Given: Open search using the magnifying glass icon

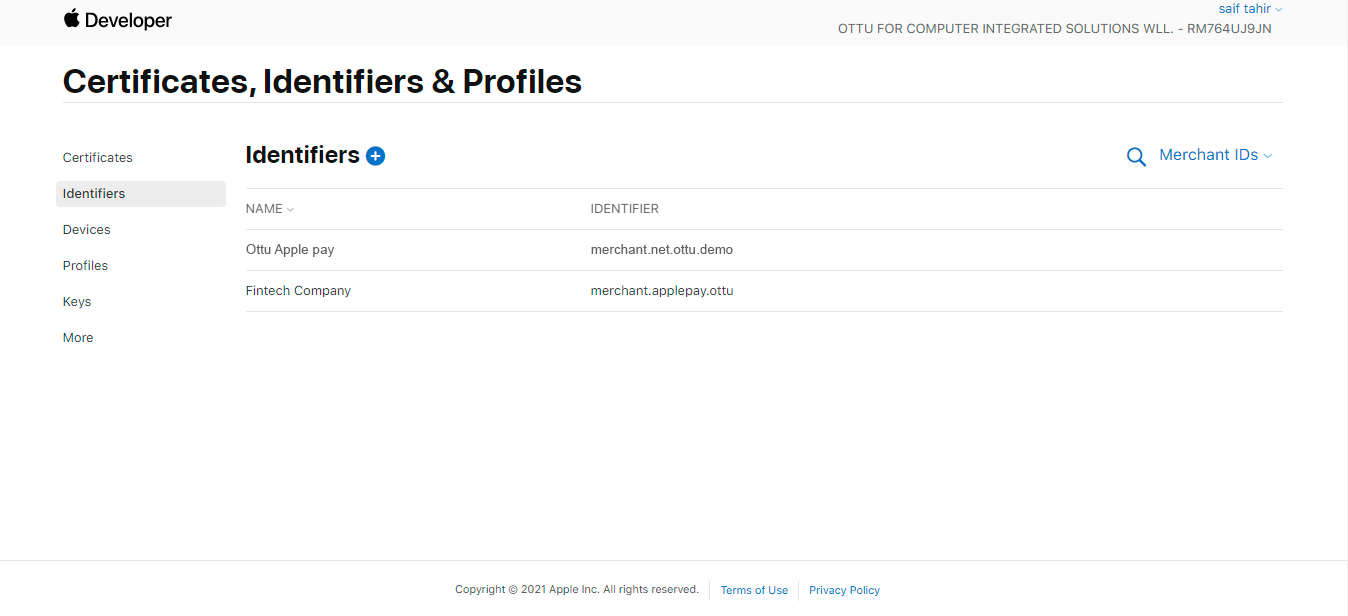Looking at the screenshot, I should (x=1136, y=156).
